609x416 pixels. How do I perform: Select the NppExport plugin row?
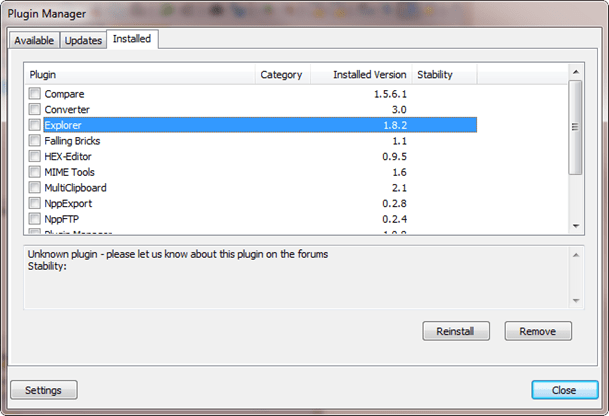coord(253,203)
